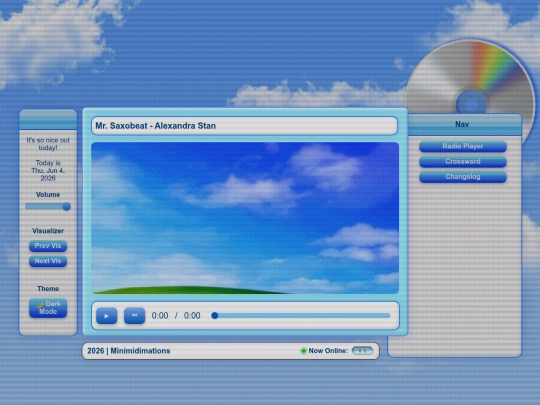Click the Nav panel header
540x405 pixels.
click(x=461, y=124)
